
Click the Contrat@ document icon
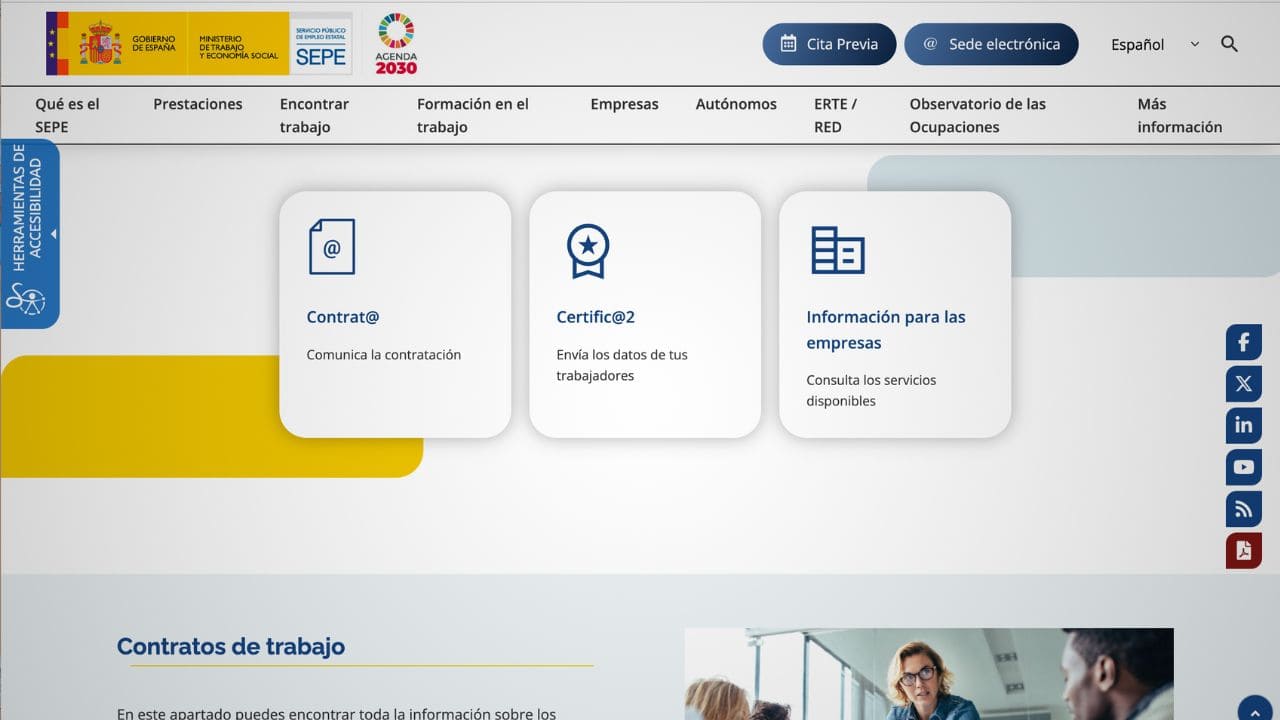331,247
